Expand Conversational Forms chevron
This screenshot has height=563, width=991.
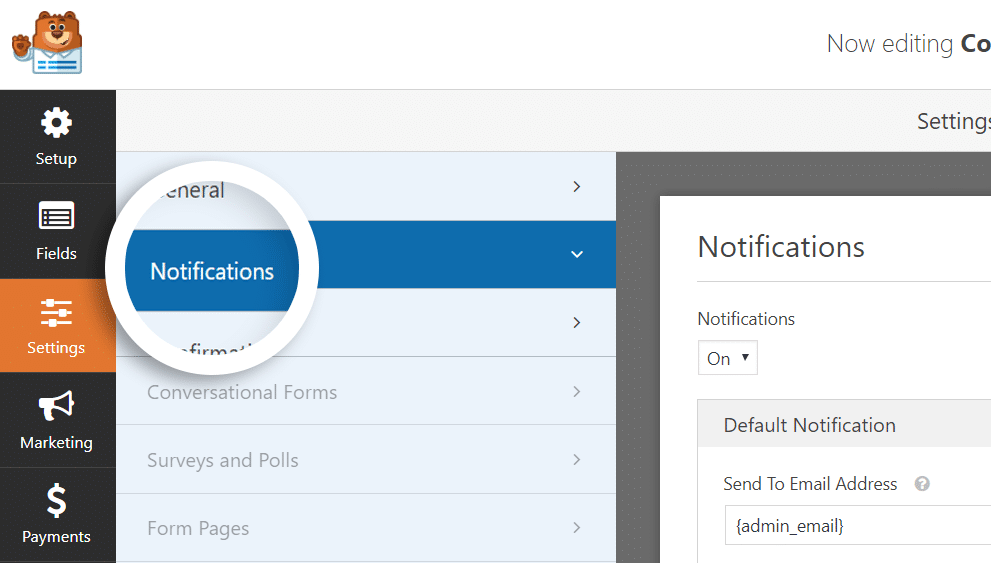(x=576, y=392)
